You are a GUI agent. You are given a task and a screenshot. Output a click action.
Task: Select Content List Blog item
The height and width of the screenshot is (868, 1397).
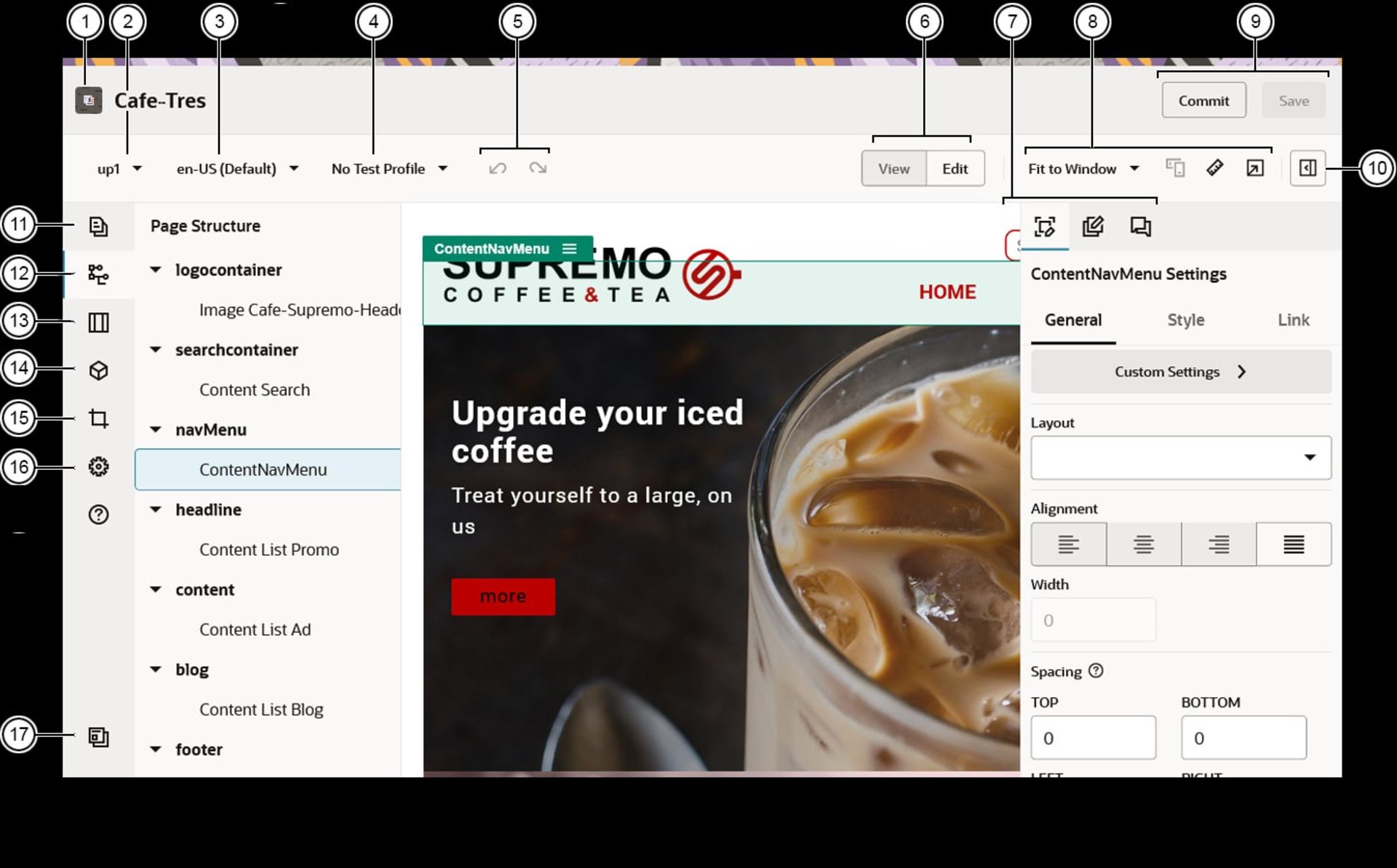click(x=261, y=709)
